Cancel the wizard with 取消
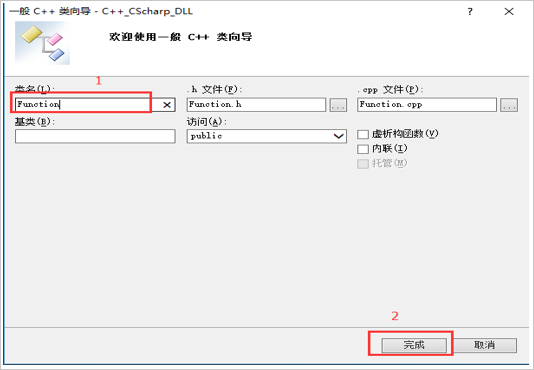The image size is (534, 370). coord(484,345)
